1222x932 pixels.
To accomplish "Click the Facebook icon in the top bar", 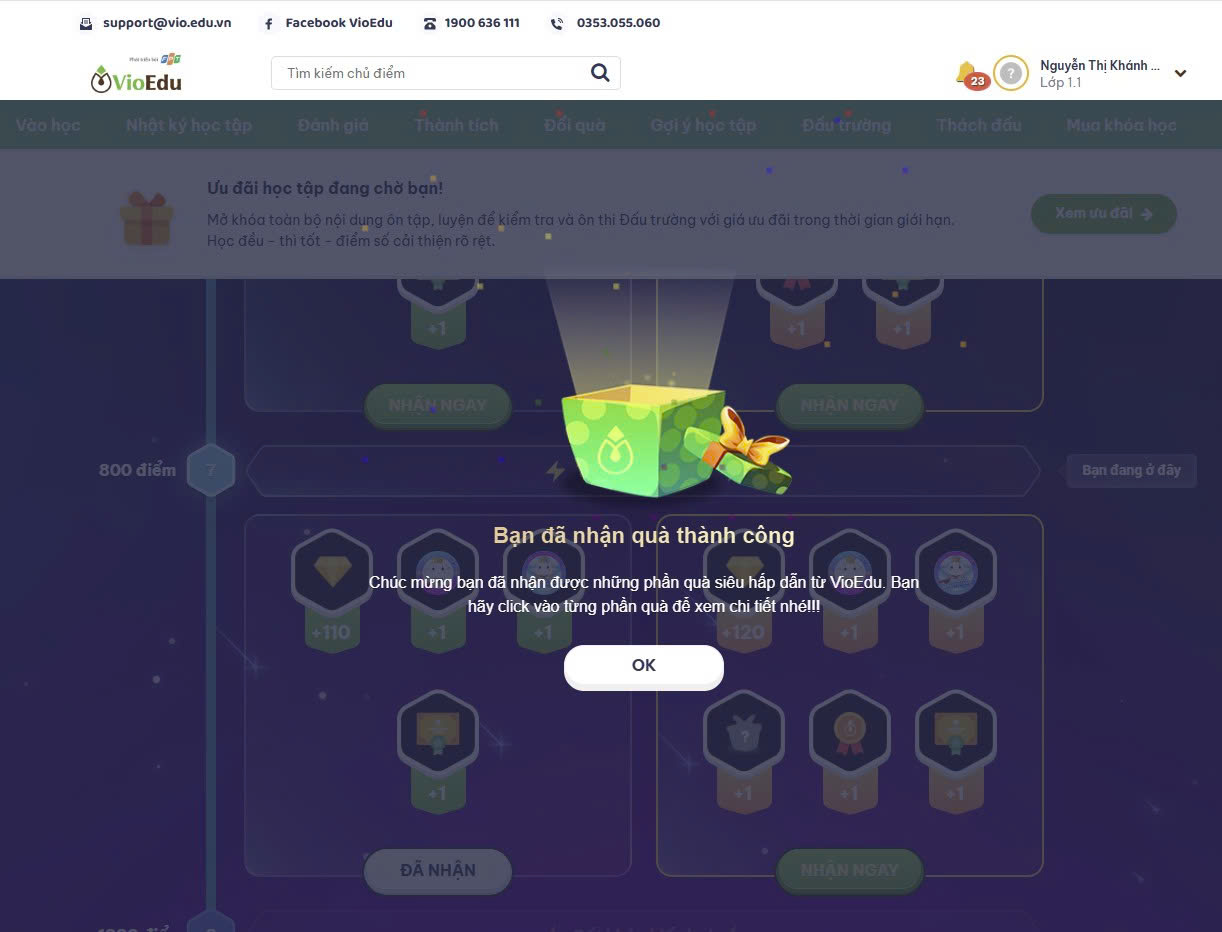I will (268, 23).
